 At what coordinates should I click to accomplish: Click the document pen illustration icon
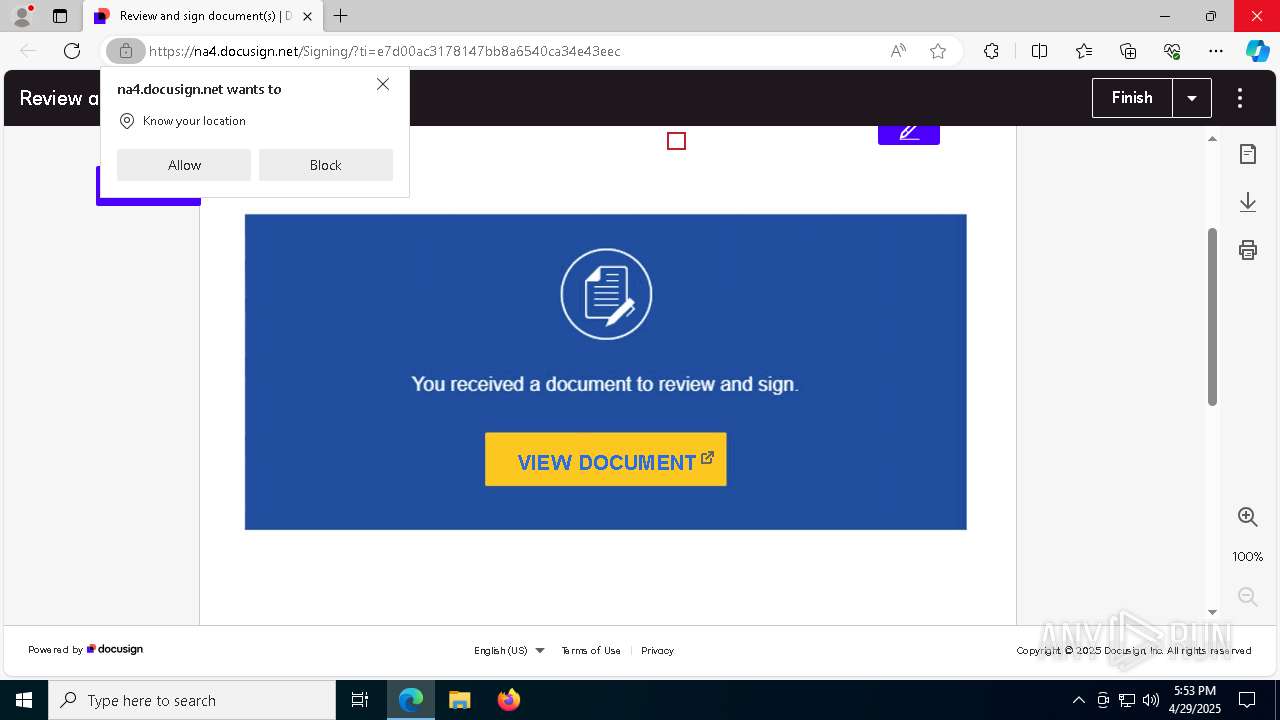coord(606,294)
